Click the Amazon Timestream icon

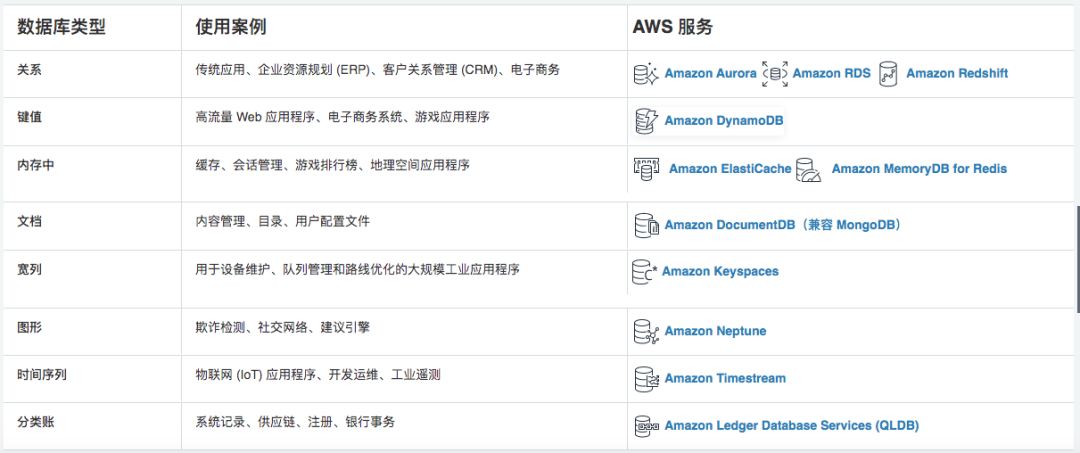coord(646,379)
